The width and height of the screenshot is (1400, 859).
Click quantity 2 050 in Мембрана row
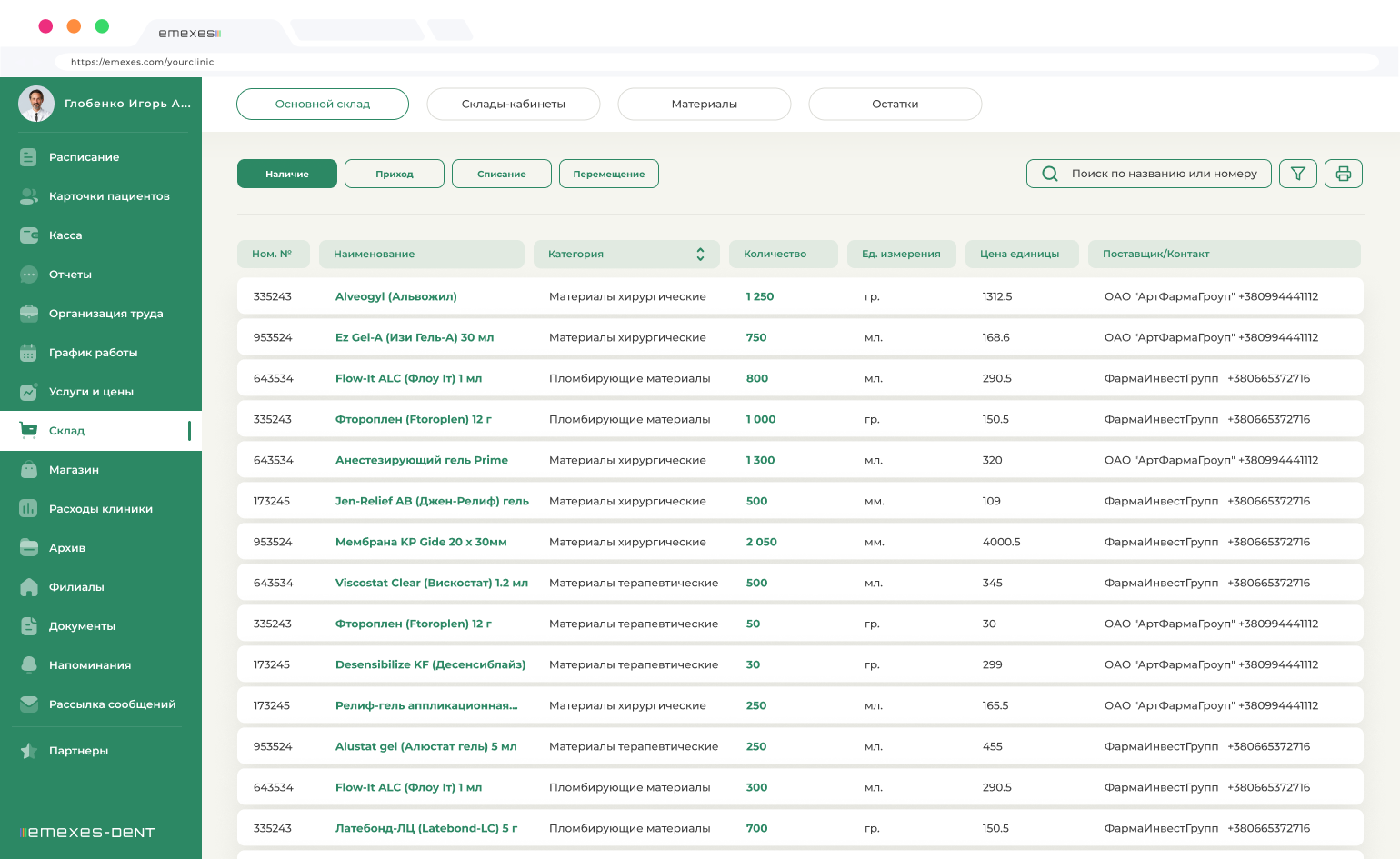click(x=762, y=542)
